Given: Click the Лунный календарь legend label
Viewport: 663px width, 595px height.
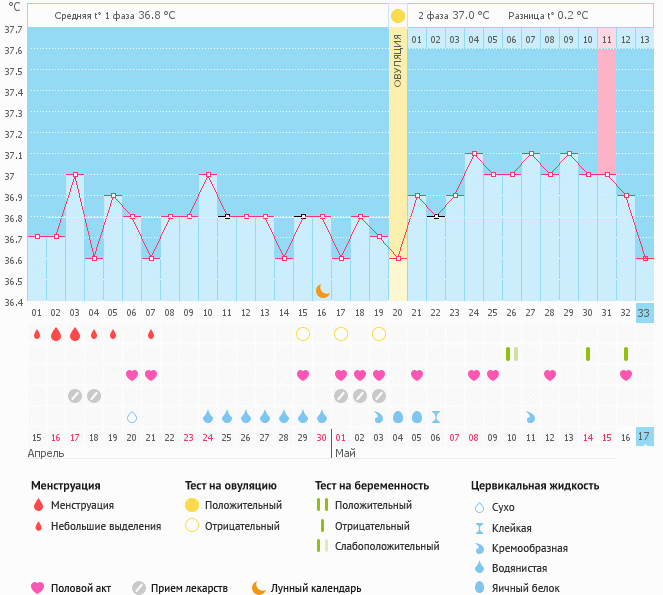Looking at the screenshot, I should click(x=318, y=588).
